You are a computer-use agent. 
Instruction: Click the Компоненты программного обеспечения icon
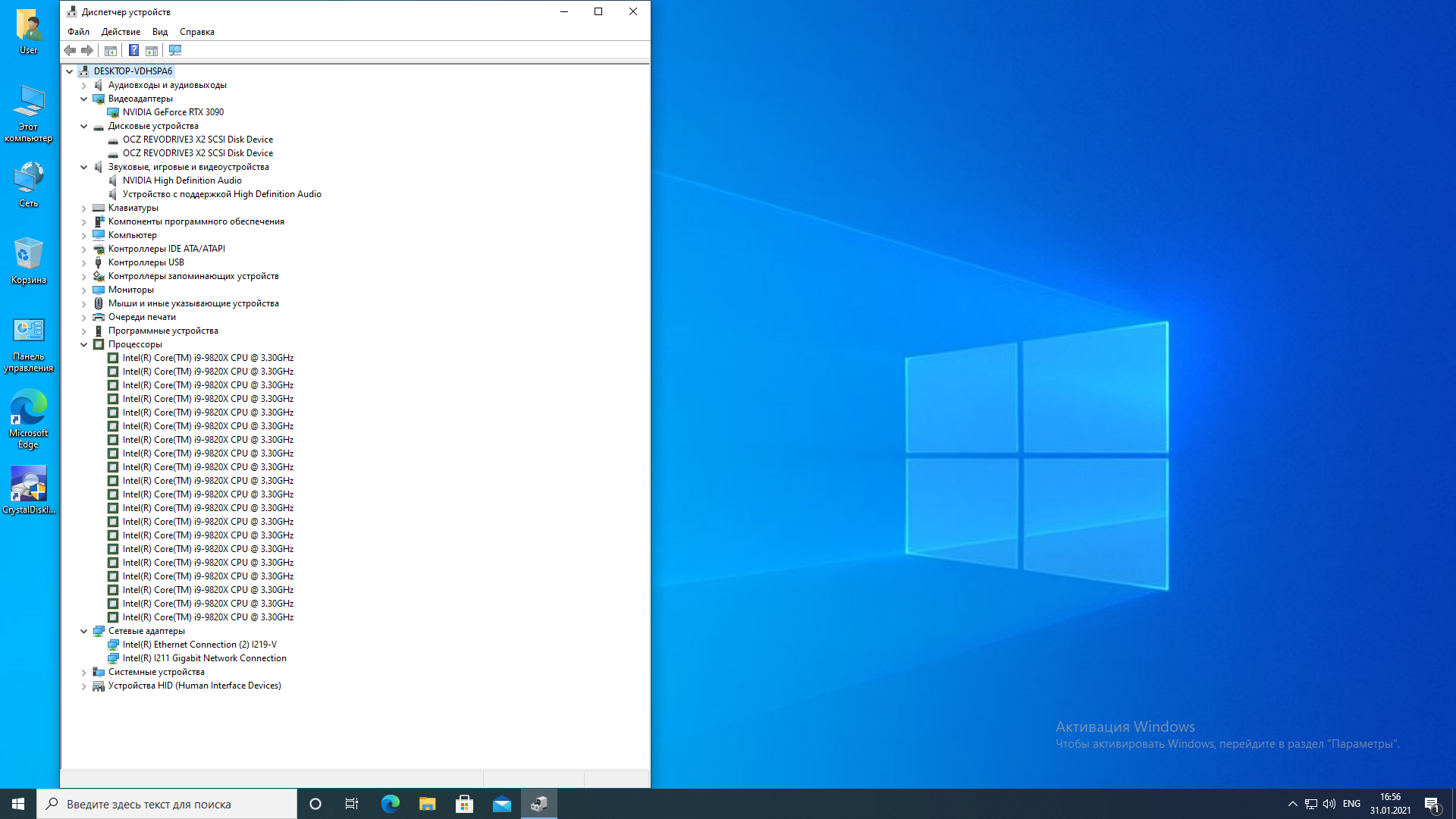tap(99, 221)
